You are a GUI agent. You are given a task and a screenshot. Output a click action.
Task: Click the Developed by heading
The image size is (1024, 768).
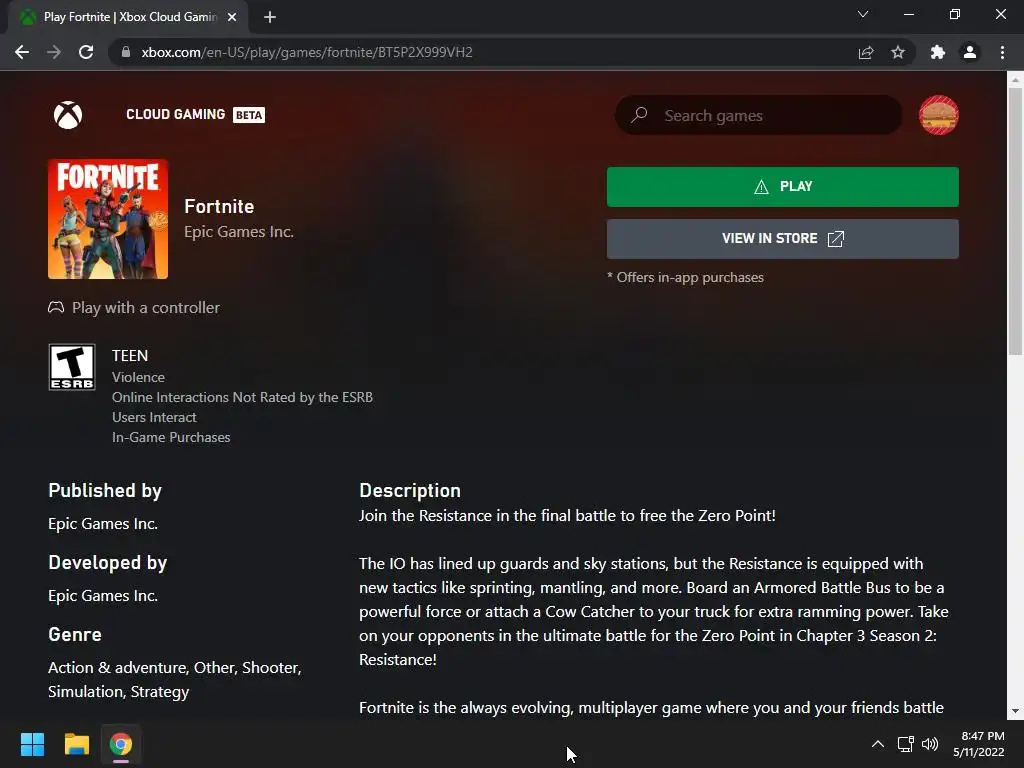pyautogui.click(x=107, y=562)
